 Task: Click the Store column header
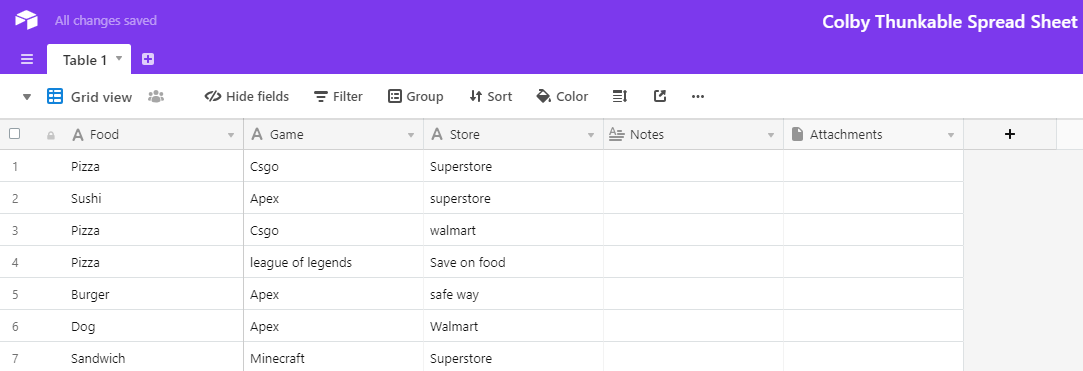coord(514,134)
